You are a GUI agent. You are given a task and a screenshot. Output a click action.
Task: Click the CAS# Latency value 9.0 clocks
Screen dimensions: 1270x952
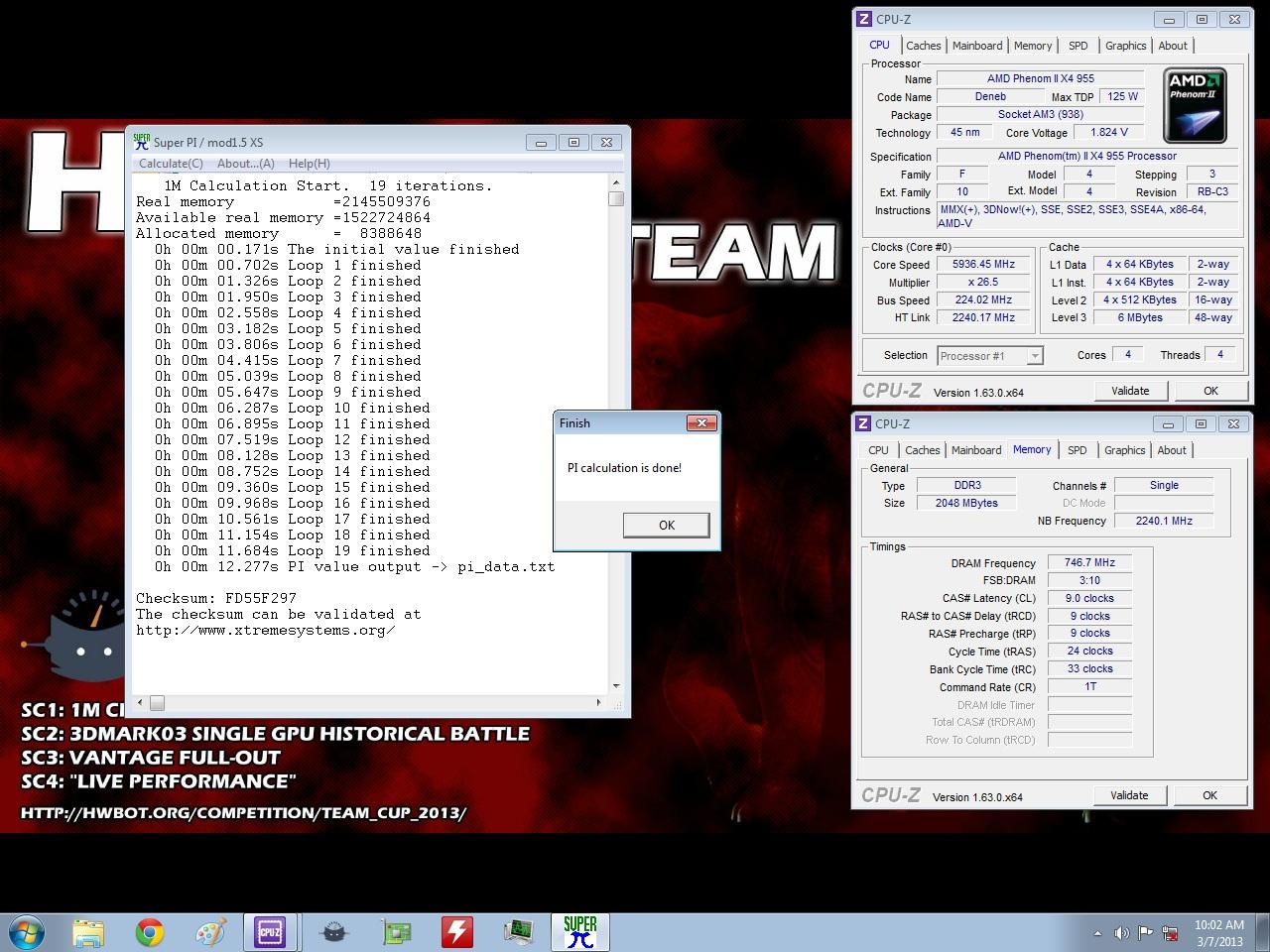point(1090,598)
